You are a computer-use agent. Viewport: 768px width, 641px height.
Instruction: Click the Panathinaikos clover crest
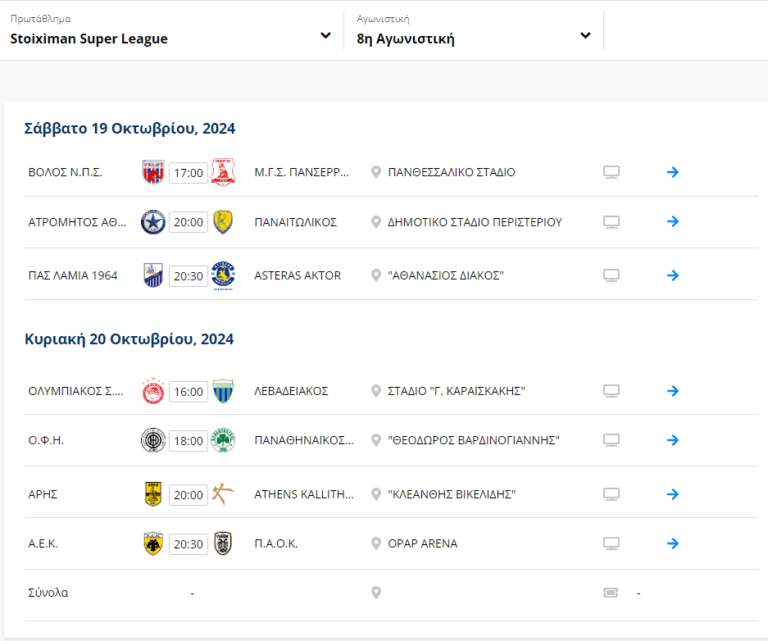[x=222, y=440]
